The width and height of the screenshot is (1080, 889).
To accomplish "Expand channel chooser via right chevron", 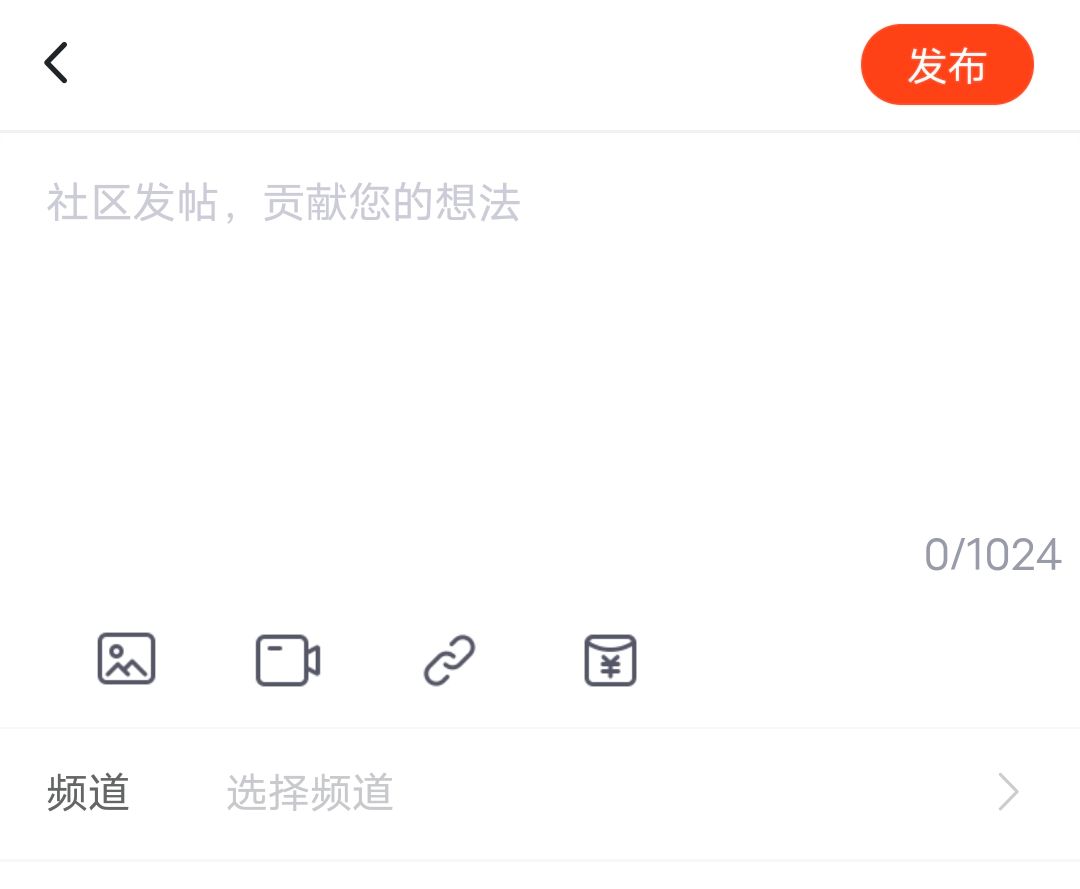I will tap(1008, 792).
